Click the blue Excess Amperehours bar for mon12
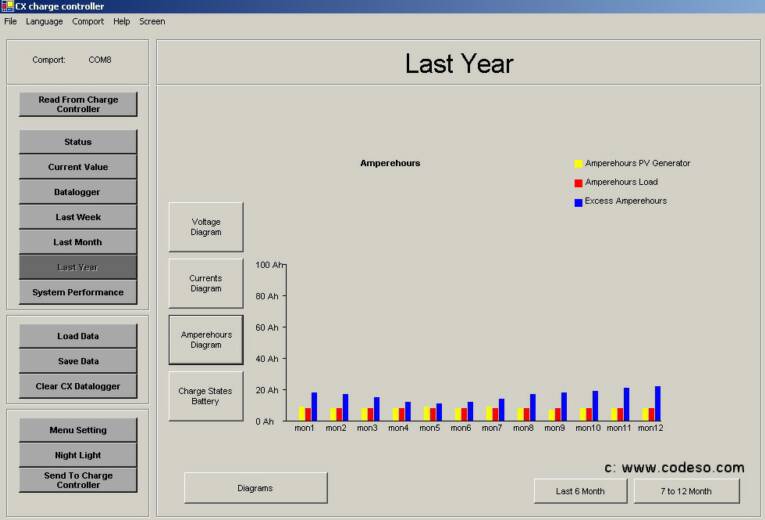Viewport: 765px width, 520px height. click(x=658, y=403)
